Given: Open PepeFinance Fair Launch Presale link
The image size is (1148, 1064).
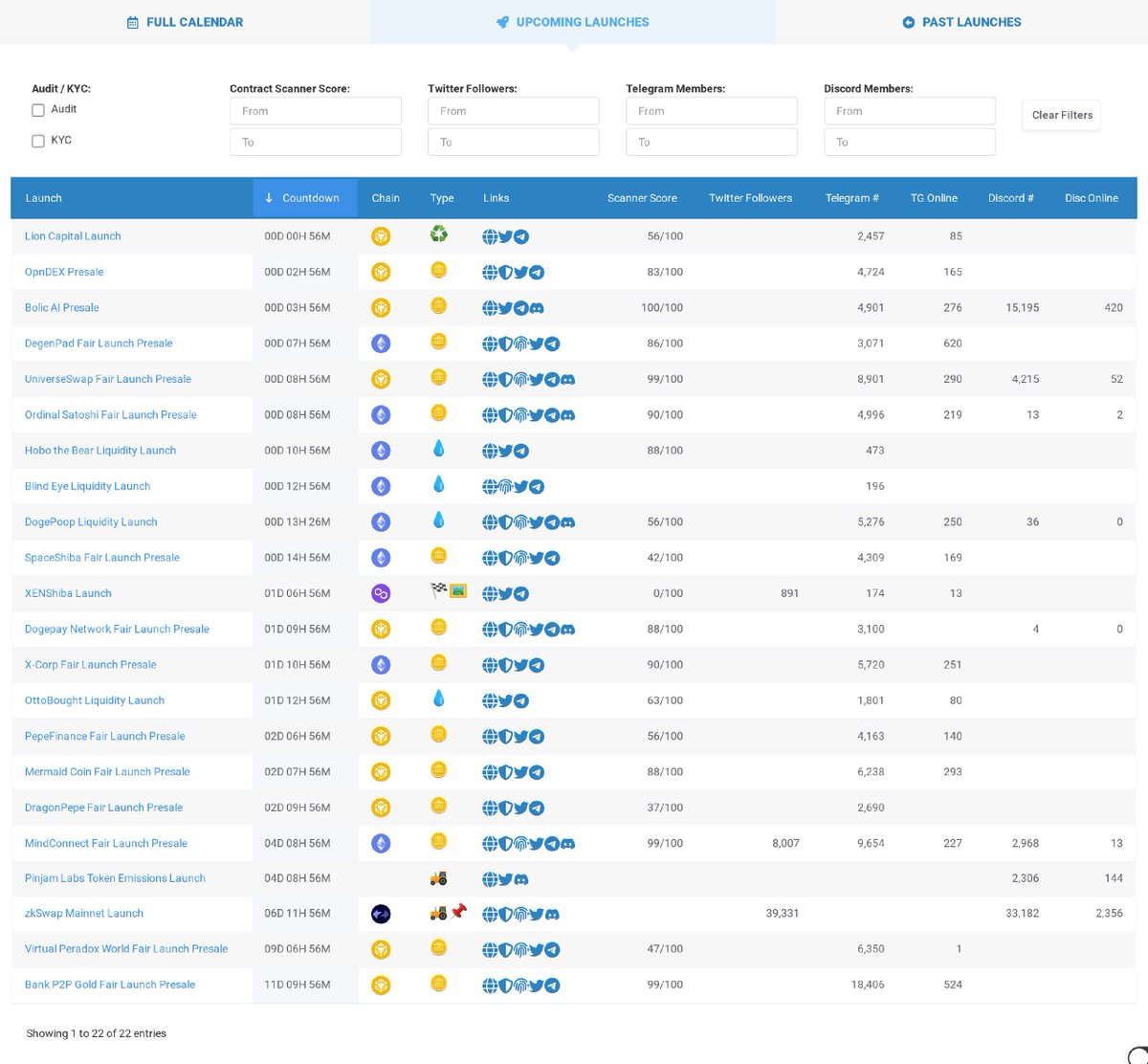Looking at the screenshot, I should pyautogui.click(x=105, y=736).
